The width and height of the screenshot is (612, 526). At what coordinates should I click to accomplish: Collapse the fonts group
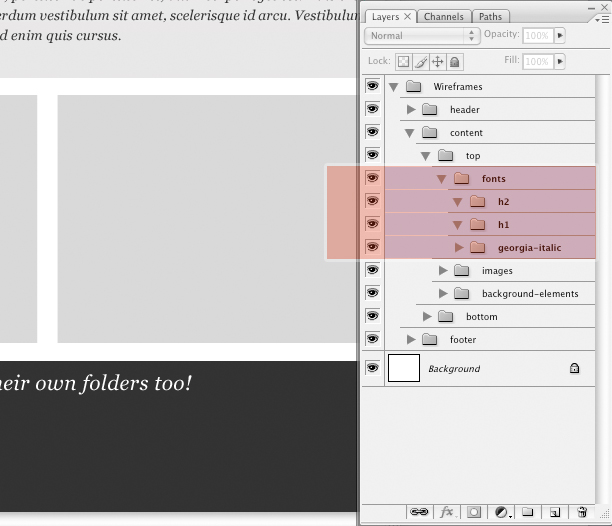tap(441, 179)
